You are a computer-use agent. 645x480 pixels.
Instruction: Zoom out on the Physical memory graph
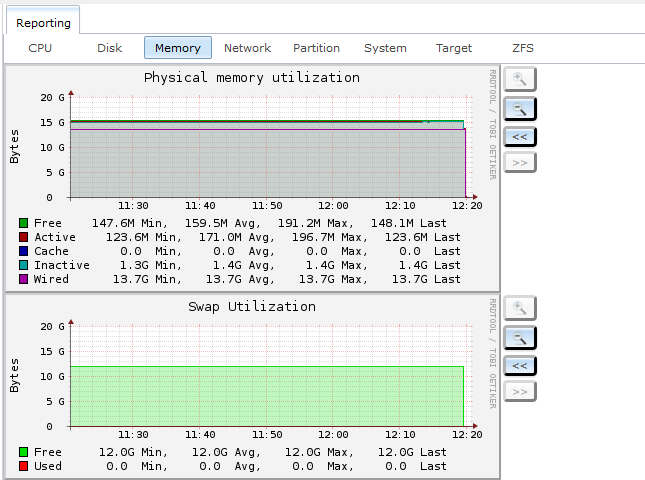point(520,109)
